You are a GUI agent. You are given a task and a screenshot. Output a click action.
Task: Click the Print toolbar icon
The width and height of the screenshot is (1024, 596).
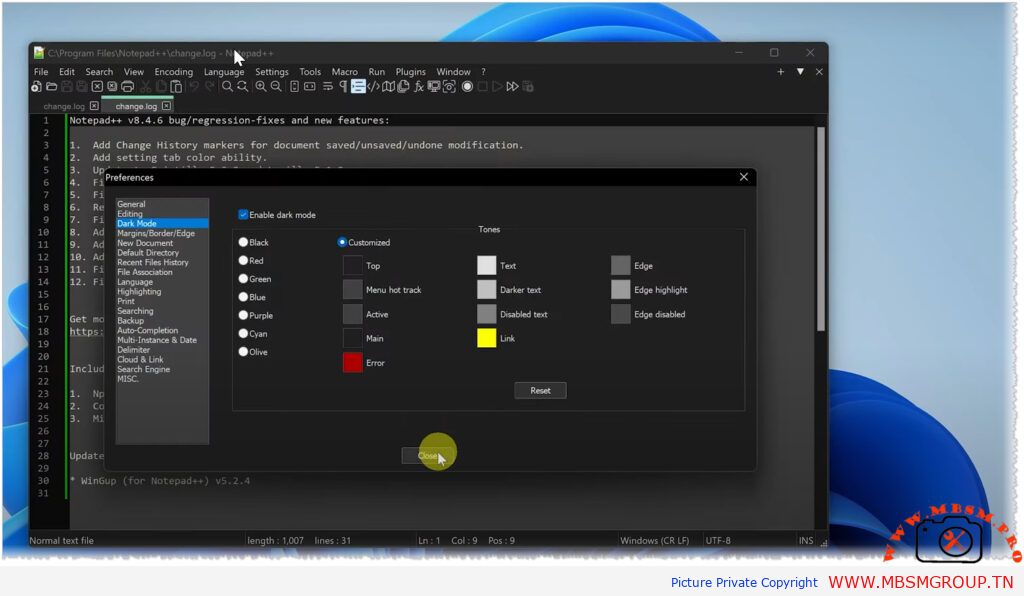[x=127, y=87]
